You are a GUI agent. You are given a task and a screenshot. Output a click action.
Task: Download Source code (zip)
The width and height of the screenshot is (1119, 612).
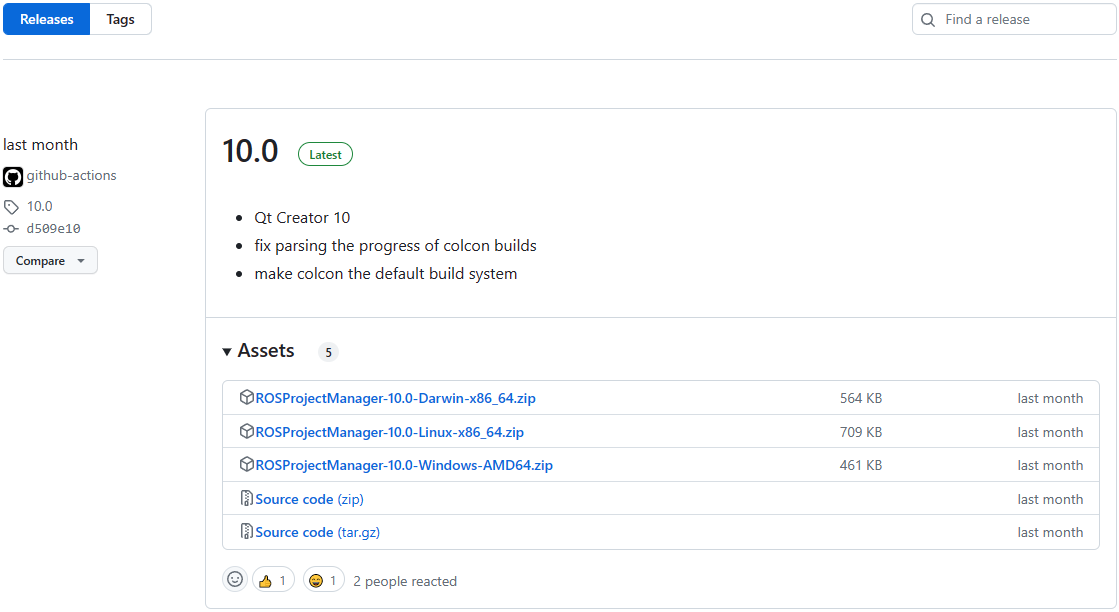(310, 499)
